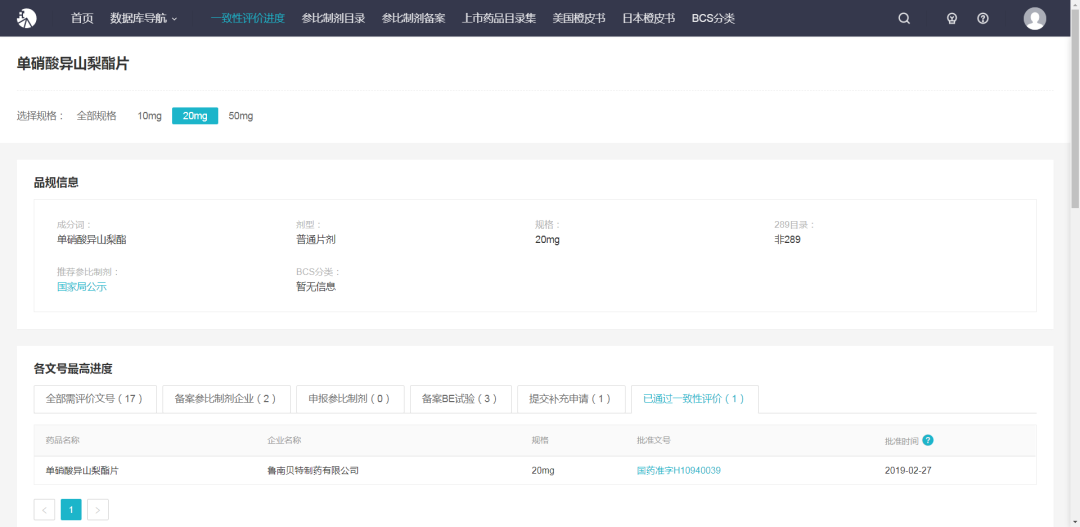
Task: Open the 国家局公示 link
Action: point(82,287)
